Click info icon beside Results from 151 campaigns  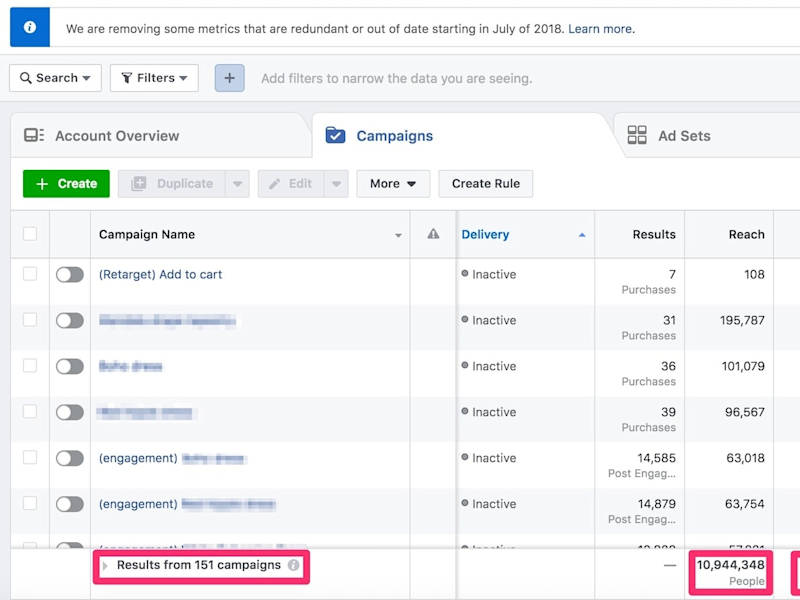coord(293,565)
